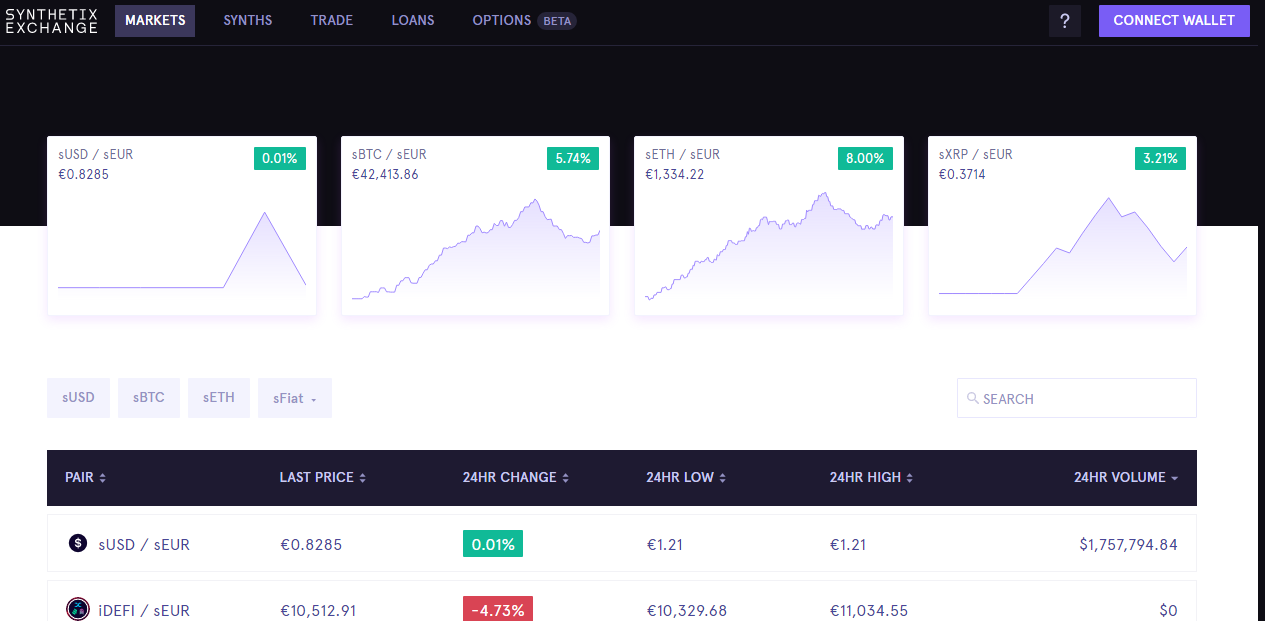
Task: Click the Synthetix Exchange logo
Action: (x=52, y=20)
